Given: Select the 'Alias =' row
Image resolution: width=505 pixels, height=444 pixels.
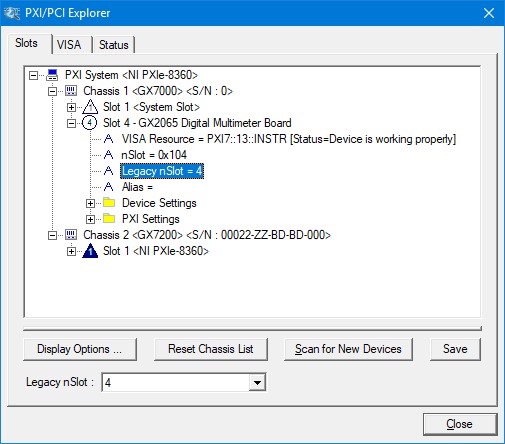Looking at the screenshot, I should (137, 187).
